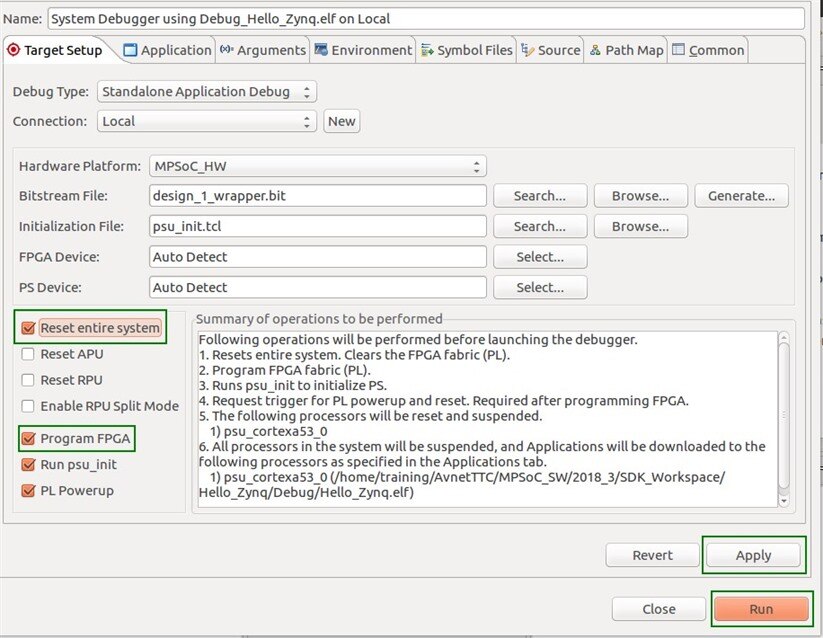This screenshot has width=823, height=638.
Task: Click Generate for the bitstream file
Action: [741, 196]
